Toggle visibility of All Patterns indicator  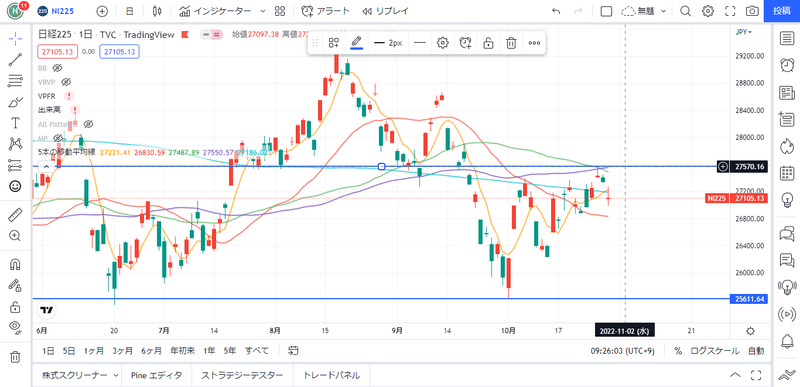click(x=88, y=124)
